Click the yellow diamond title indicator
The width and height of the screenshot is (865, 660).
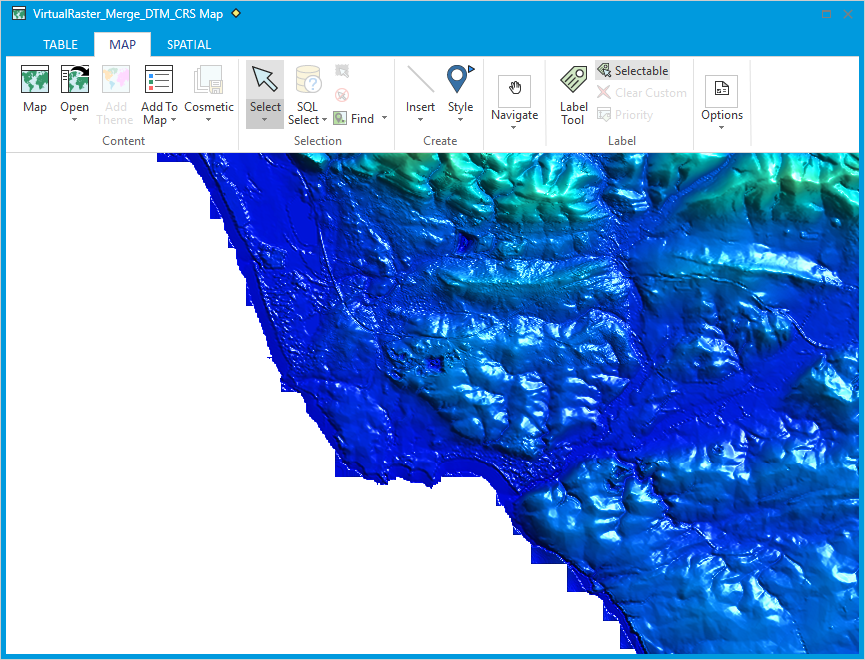tap(236, 13)
